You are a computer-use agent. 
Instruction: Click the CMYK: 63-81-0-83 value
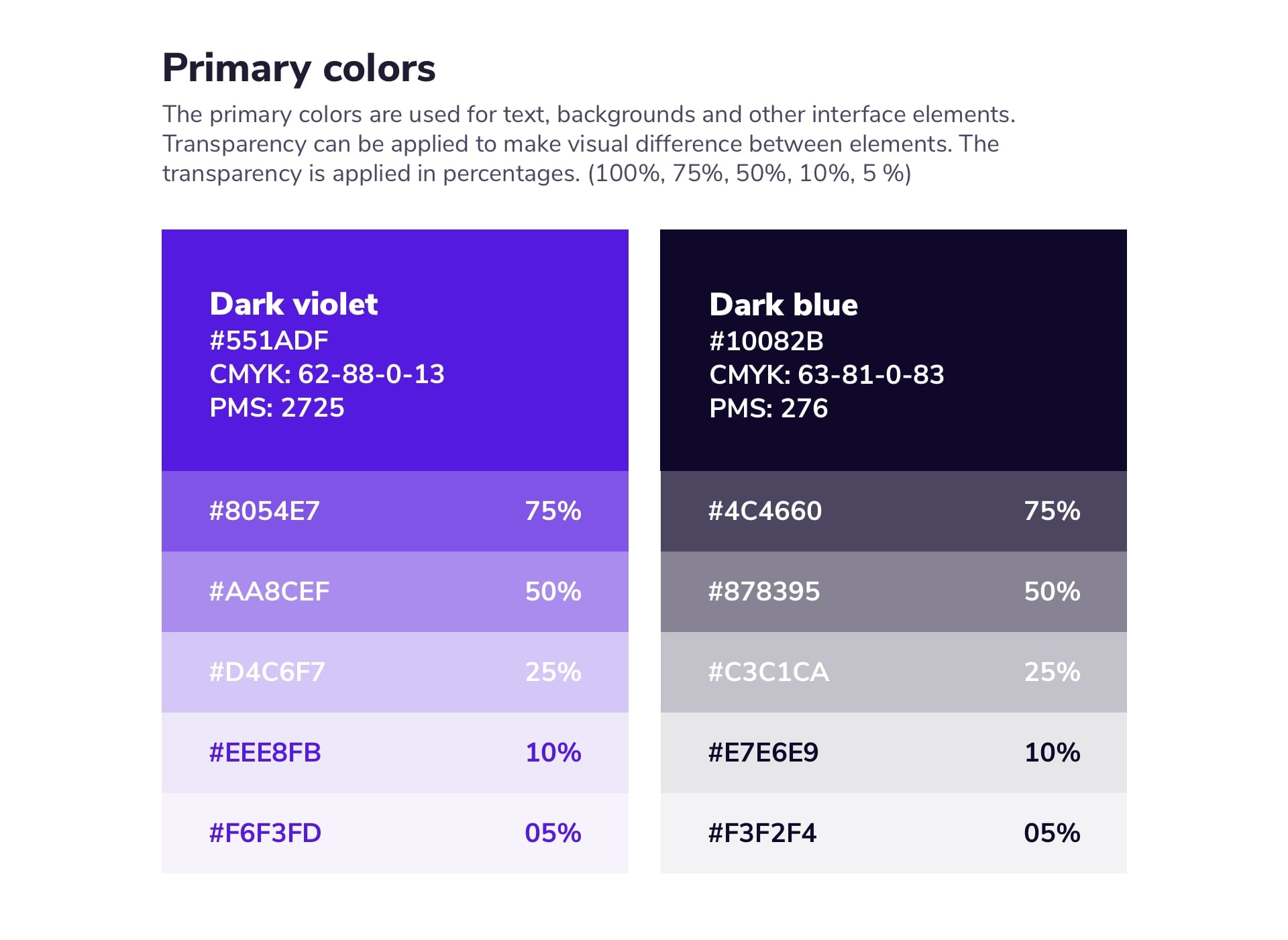point(826,375)
